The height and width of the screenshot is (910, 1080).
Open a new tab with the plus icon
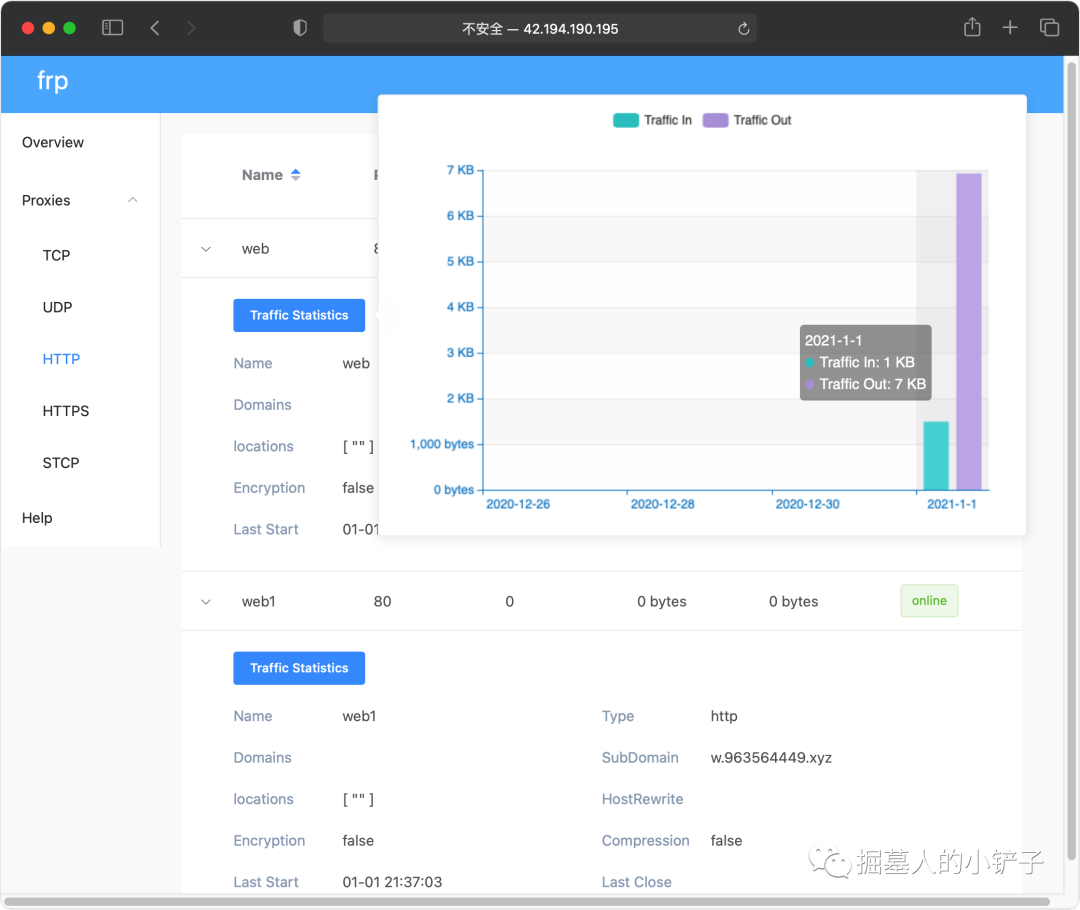(1010, 28)
